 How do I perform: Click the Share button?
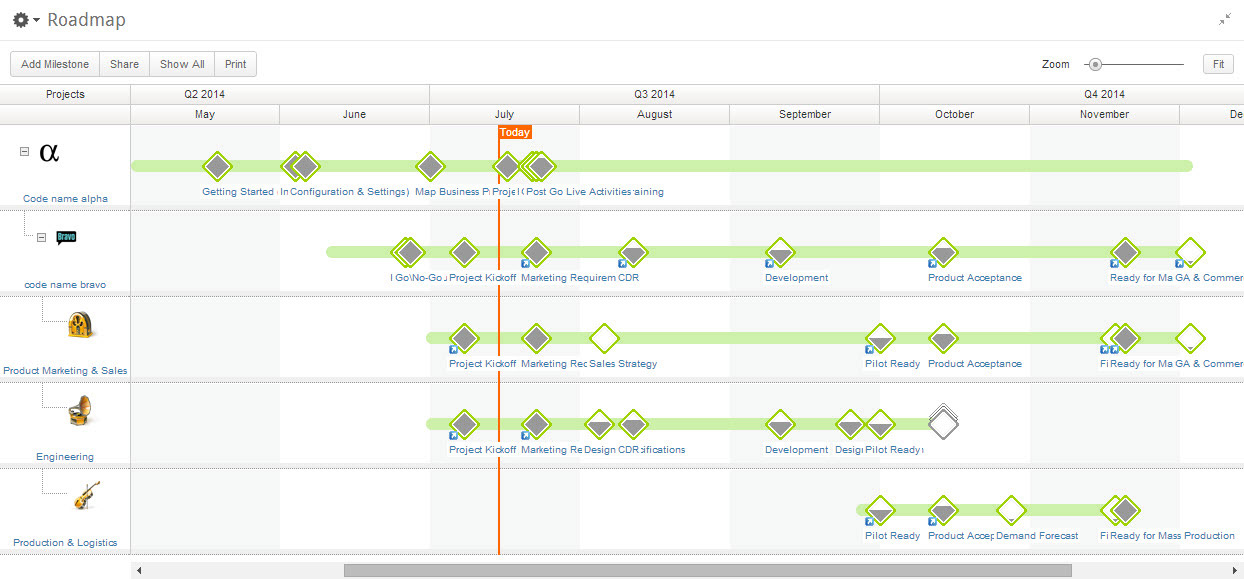pos(124,63)
